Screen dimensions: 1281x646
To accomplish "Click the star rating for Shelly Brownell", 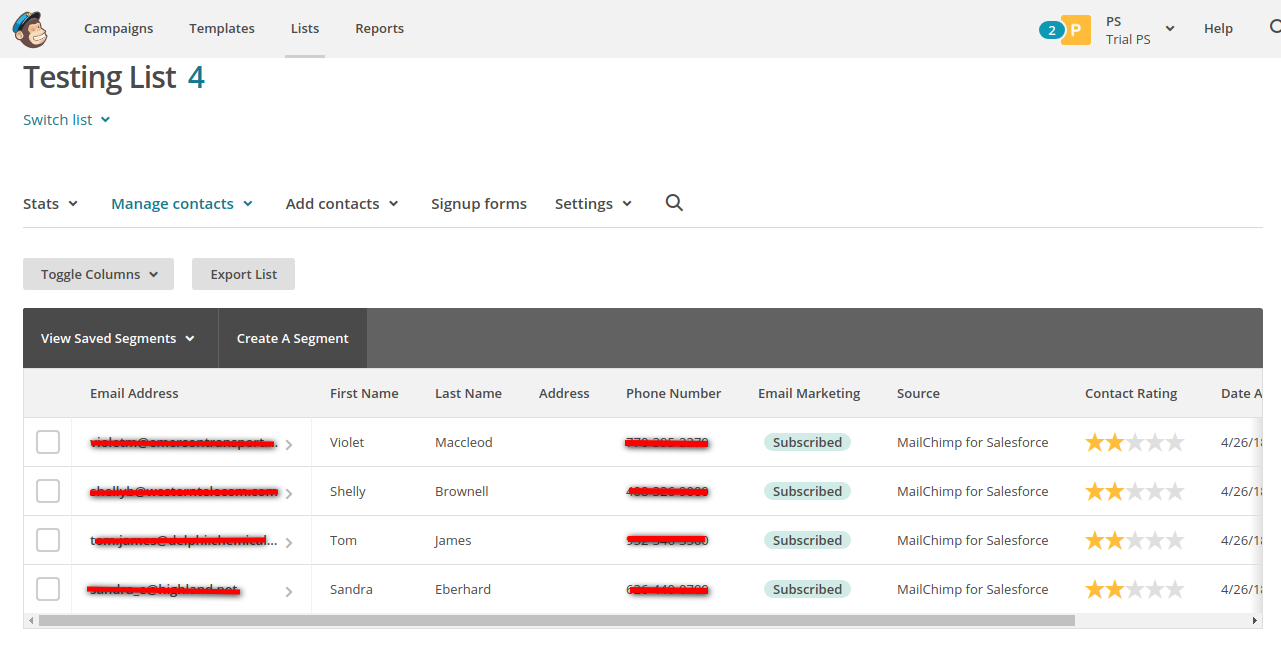I will tap(1134, 491).
